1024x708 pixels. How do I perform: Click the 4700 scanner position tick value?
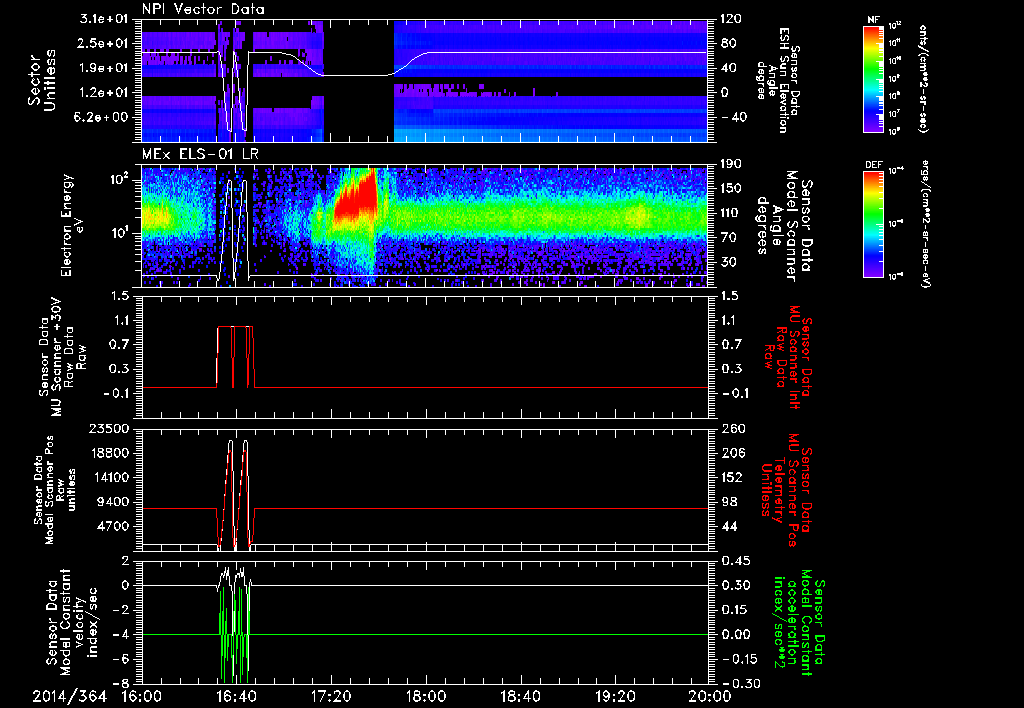(115, 526)
